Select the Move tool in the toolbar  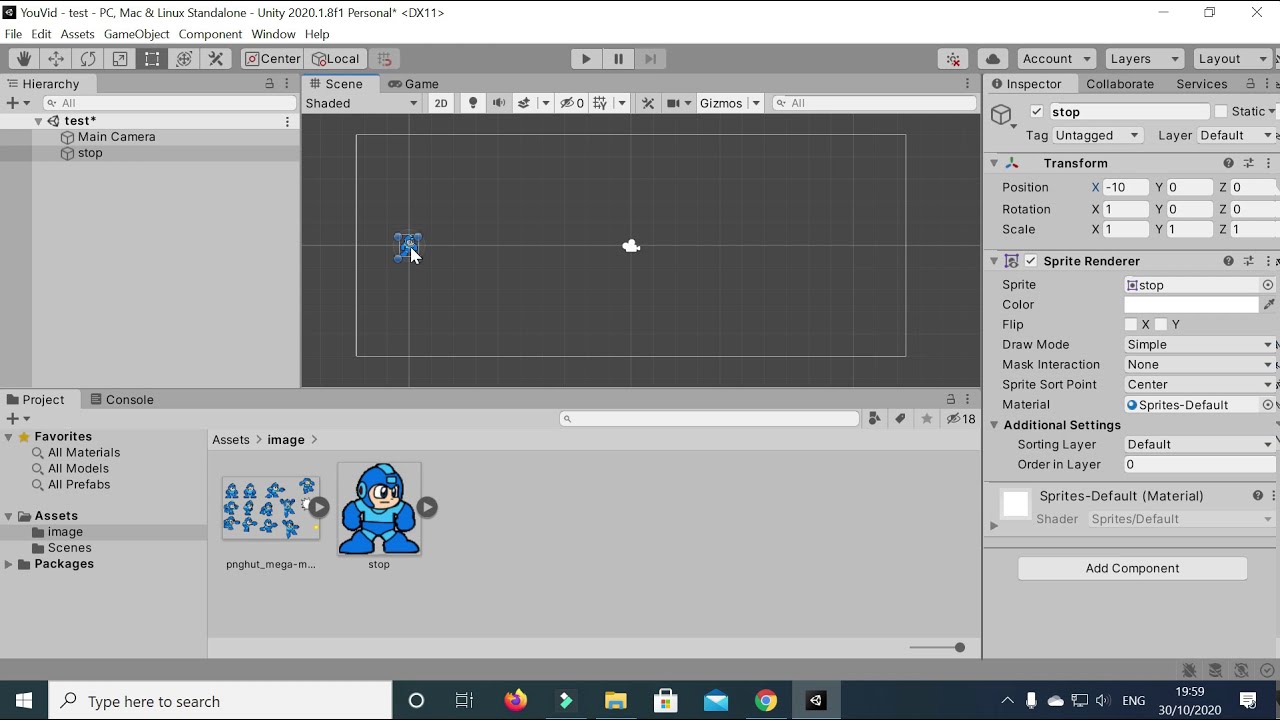click(x=56, y=59)
